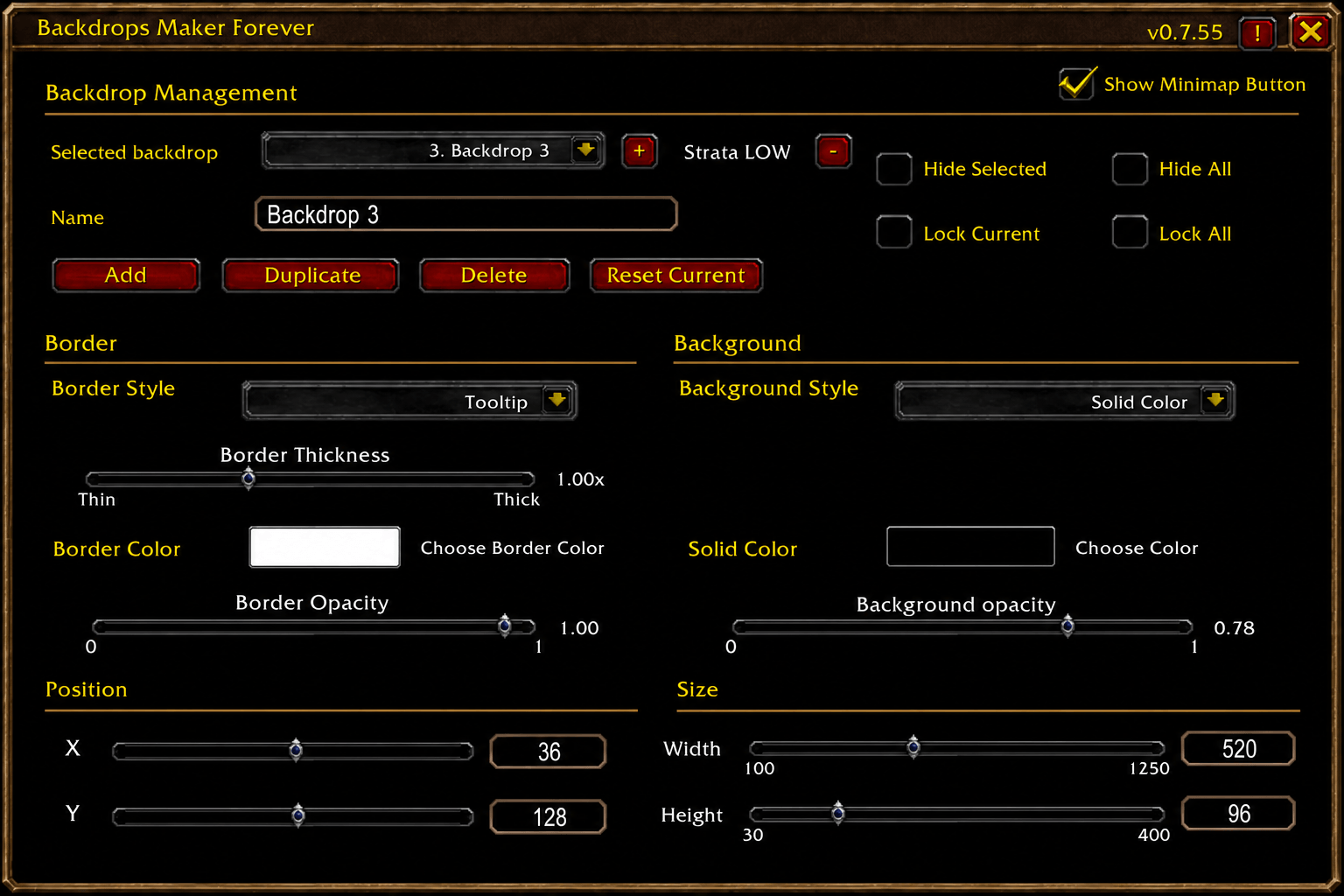This screenshot has width=1344, height=896.
Task: Click the X position value box
Action: (549, 752)
